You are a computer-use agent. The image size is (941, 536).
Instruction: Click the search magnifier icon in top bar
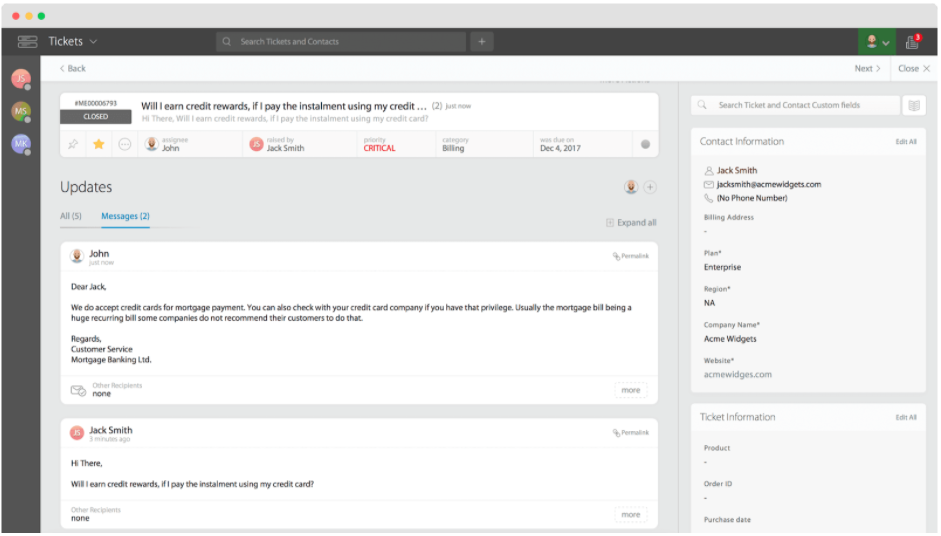[x=226, y=41]
